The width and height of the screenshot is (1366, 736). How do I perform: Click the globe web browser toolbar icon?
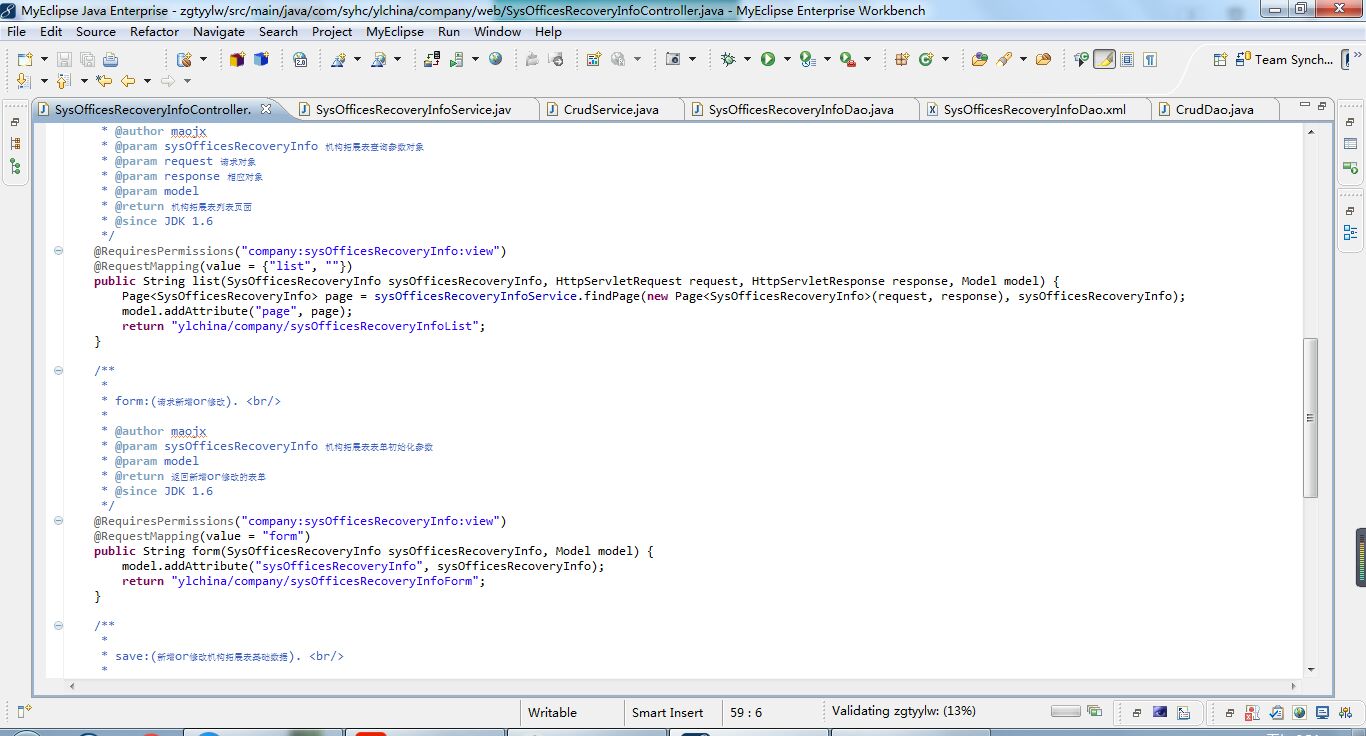coord(495,60)
